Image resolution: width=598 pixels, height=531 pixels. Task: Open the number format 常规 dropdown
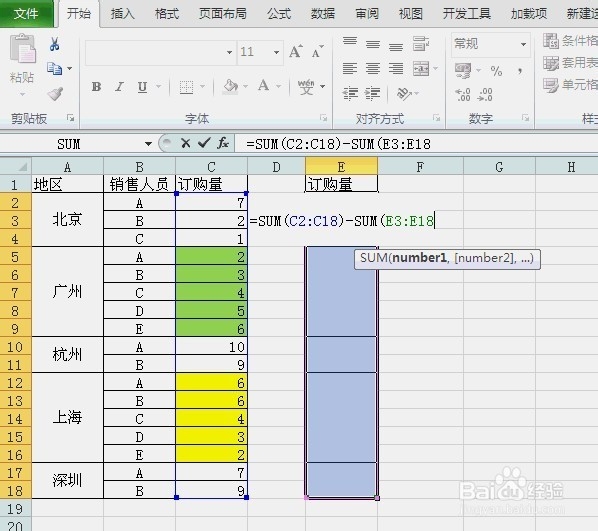point(524,44)
